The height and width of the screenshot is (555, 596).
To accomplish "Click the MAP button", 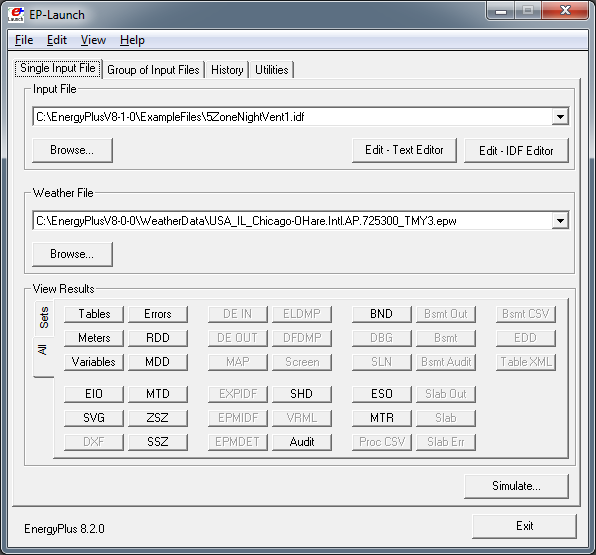I will [x=238, y=362].
